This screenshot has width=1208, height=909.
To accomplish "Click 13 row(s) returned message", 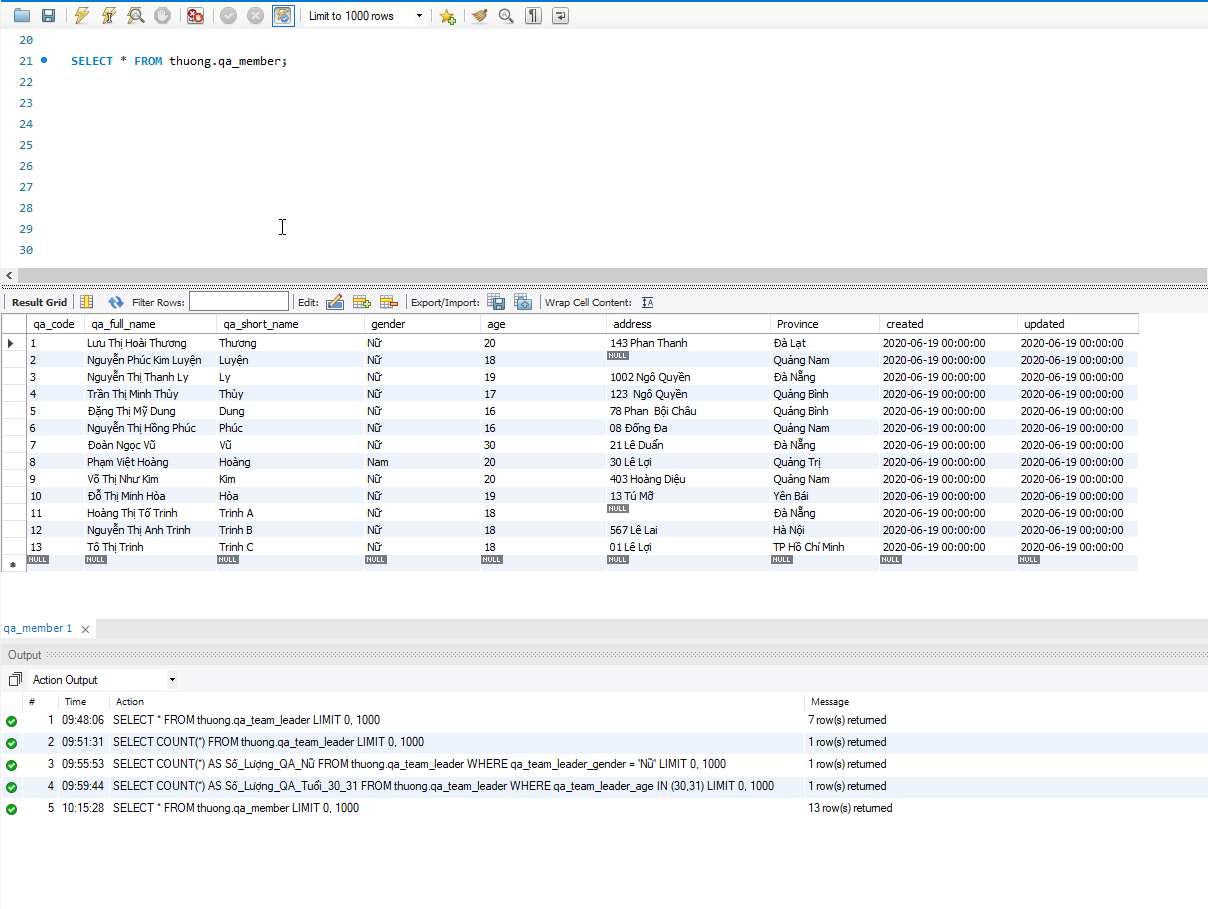I will point(850,808).
